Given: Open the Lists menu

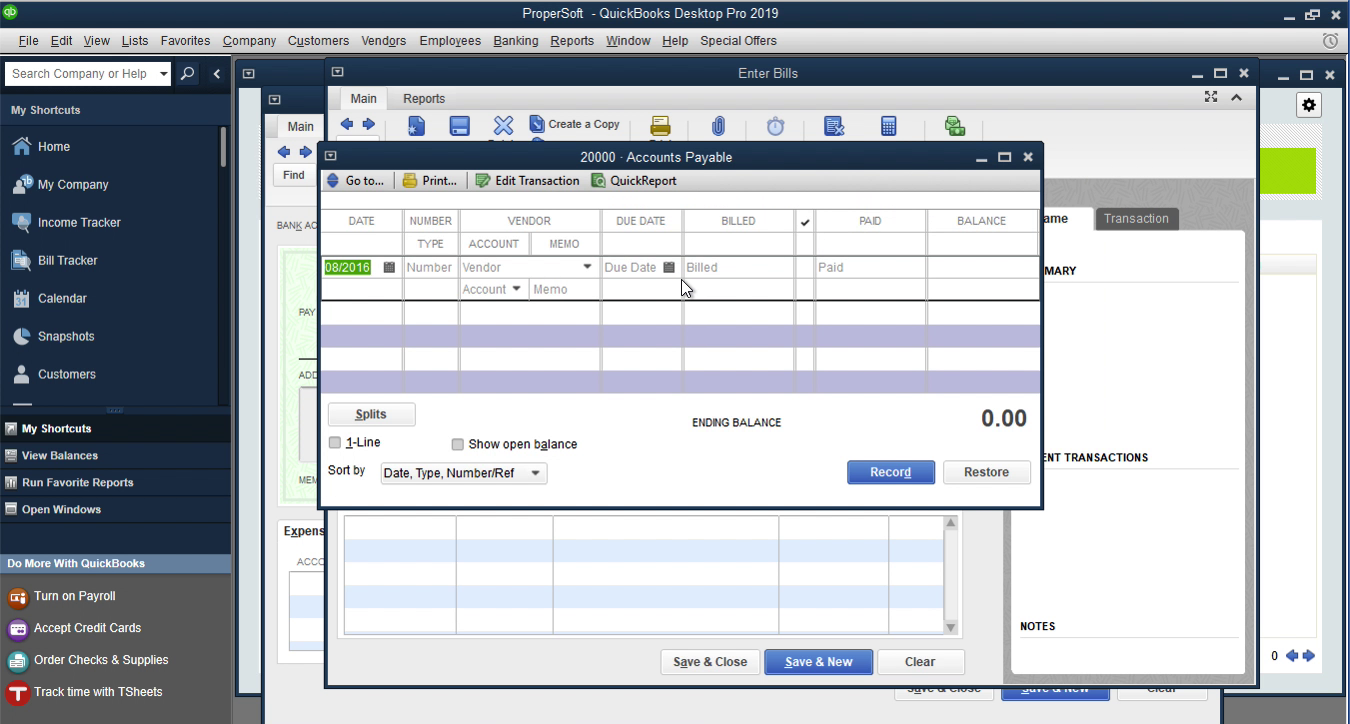Looking at the screenshot, I should [135, 41].
